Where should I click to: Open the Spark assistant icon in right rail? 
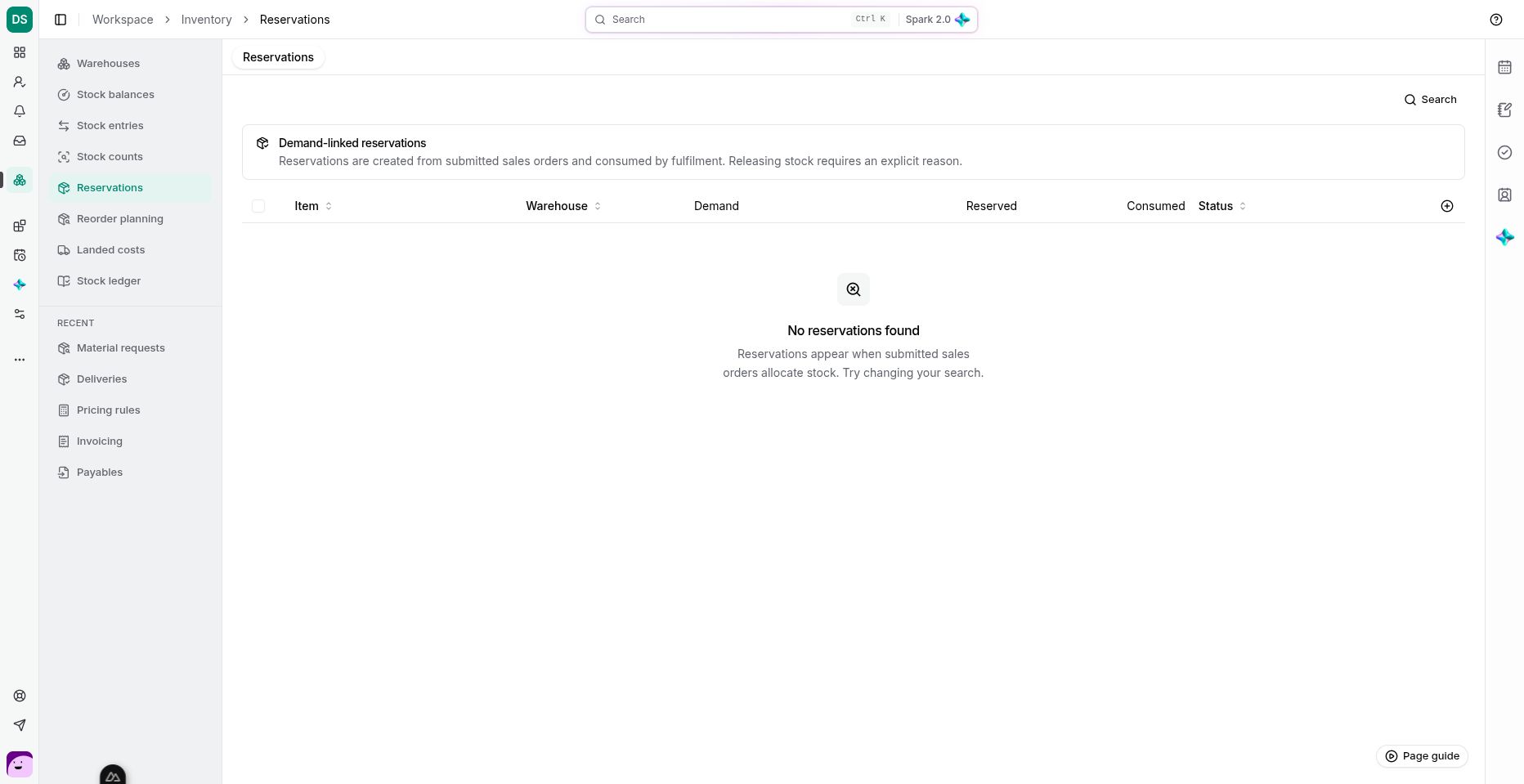pos(1504,237)
